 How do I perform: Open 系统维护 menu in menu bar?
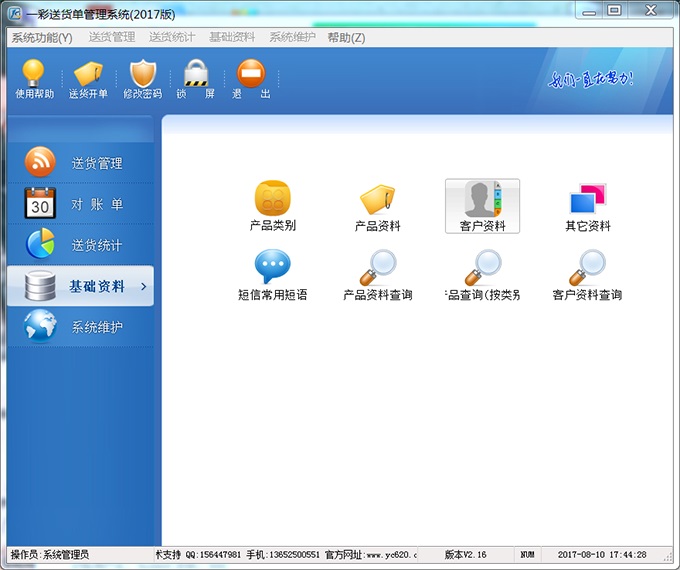(x=292, y=37)
